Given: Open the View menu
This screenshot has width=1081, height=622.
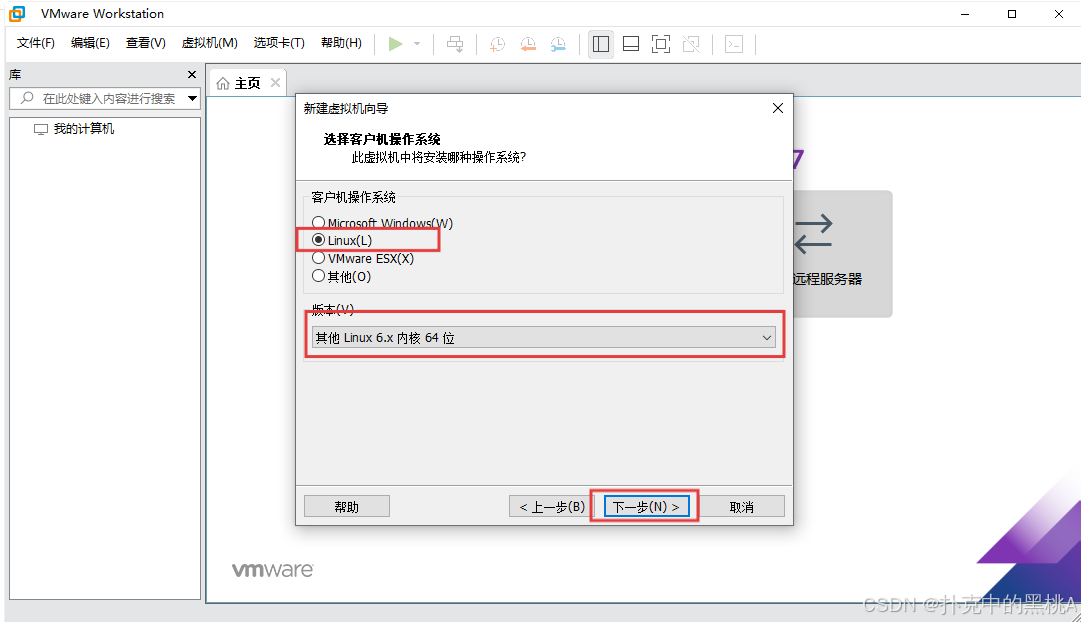Looking at the screenshot, I should [145, 43].
